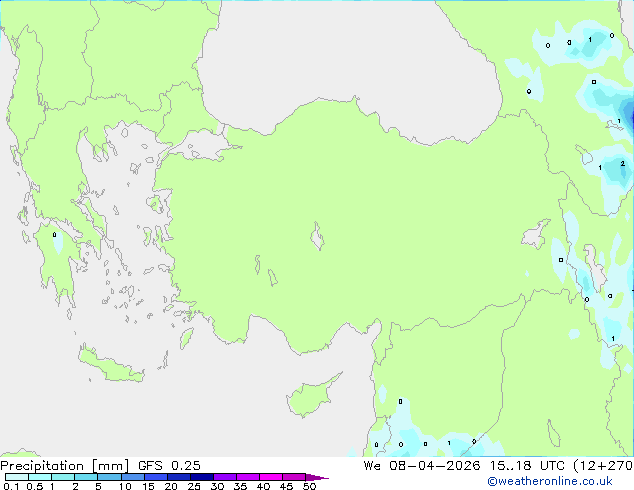Click the '15' legend label

[148, 486]
